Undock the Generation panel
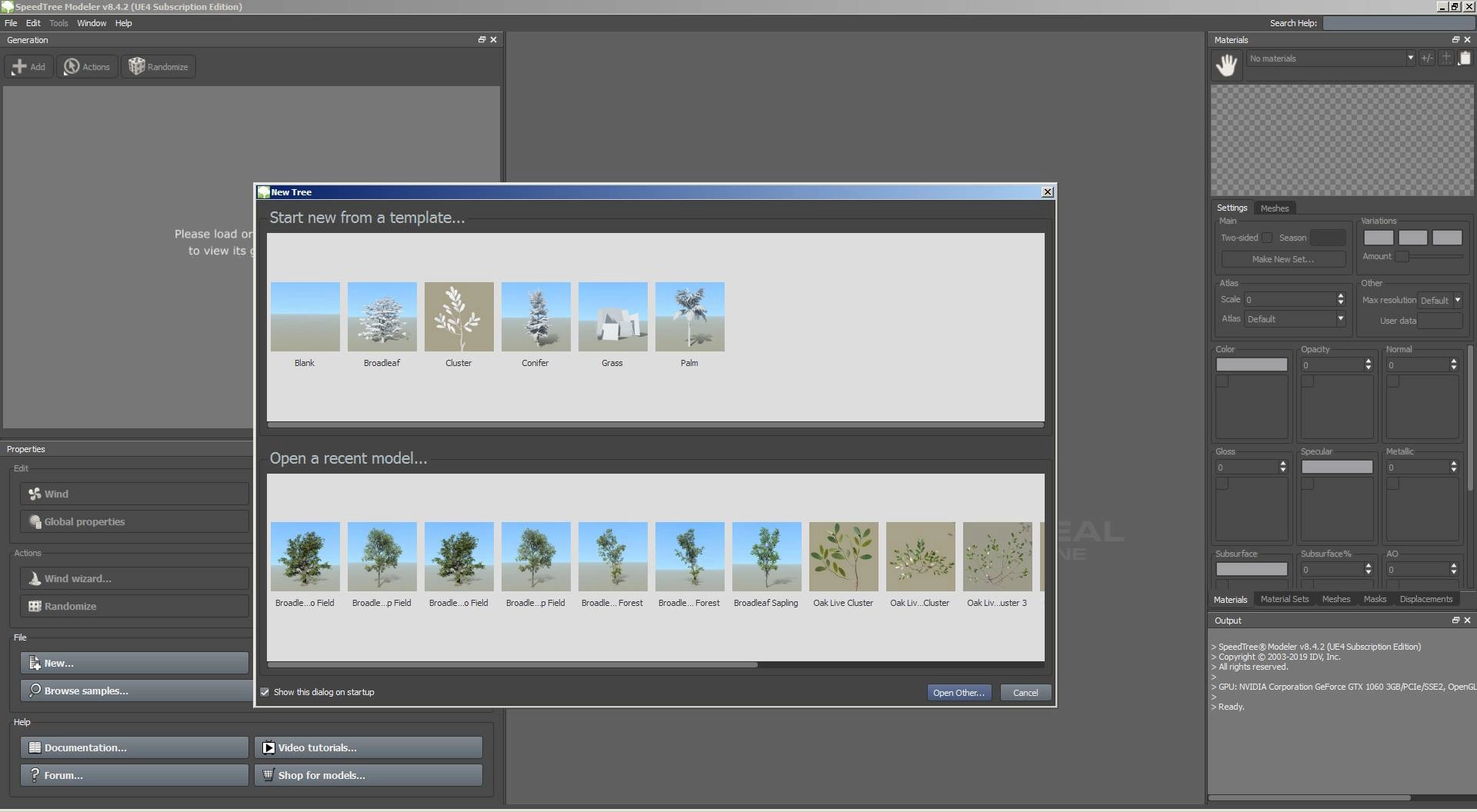Viewport: 1477px width, 812px height. tap(482, 40)
